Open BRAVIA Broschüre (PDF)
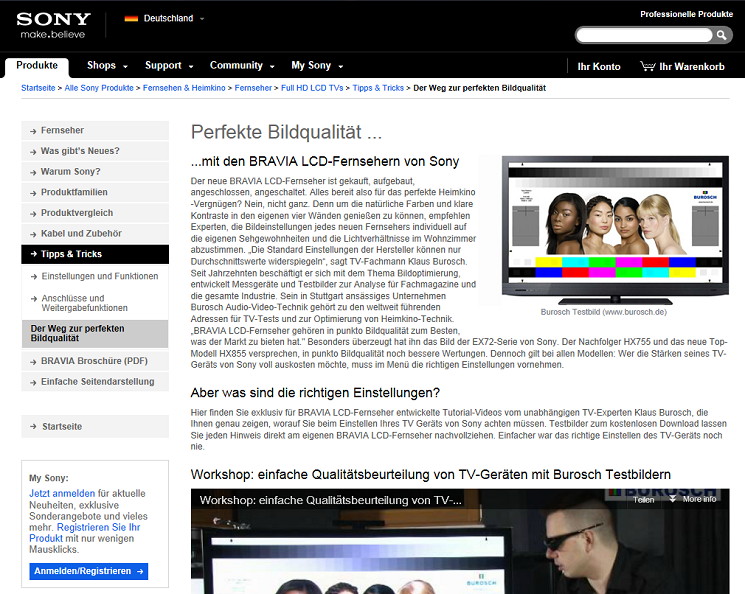The width and height of the screenshot is (745, 594). click(x=95, y=361)
